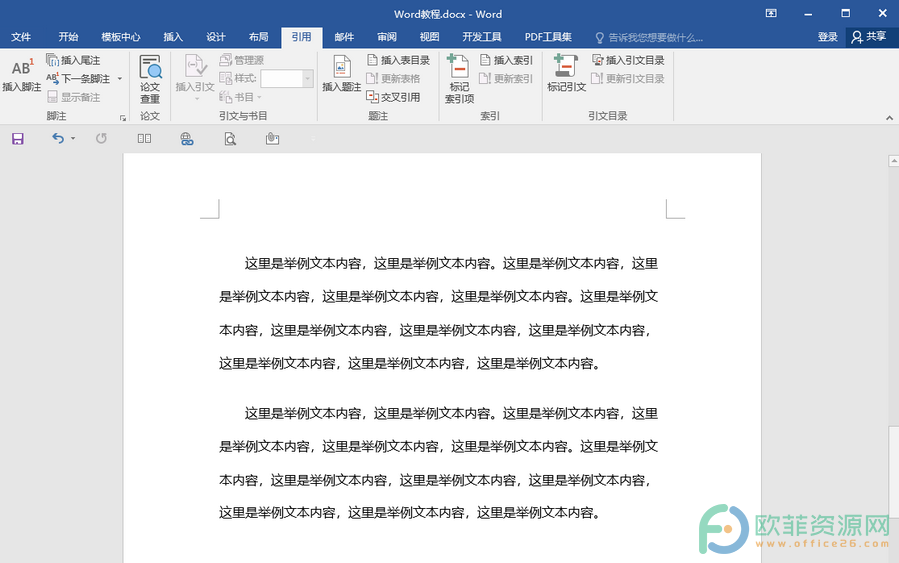Insert a caption (插入题注)

point(342,73)
